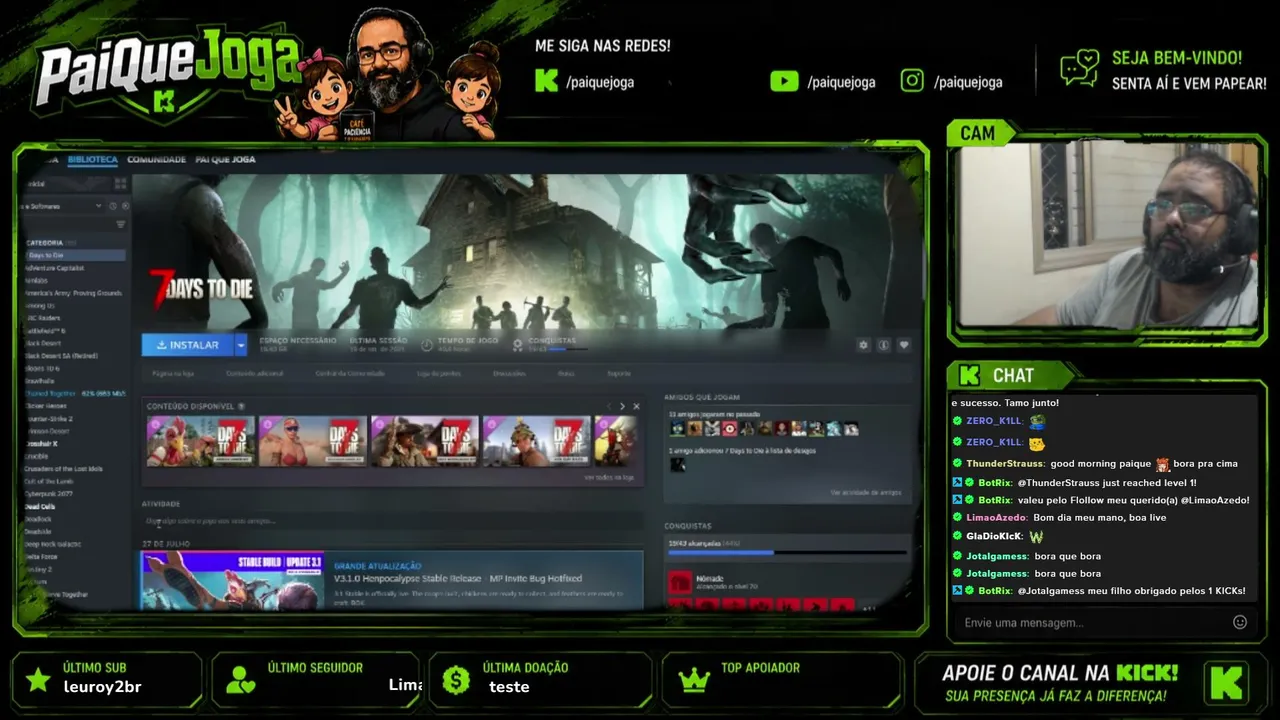The width and height of the screenshot is (1280, 720).
Task: Click the activity post text field
Action: (x=392, y=521)
